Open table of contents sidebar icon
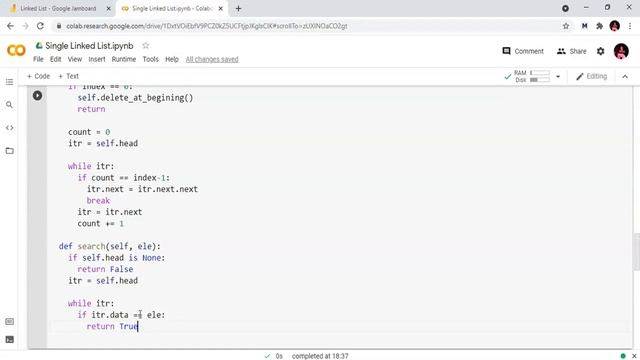This screenshot has width=640, height=360. [9, 82]
